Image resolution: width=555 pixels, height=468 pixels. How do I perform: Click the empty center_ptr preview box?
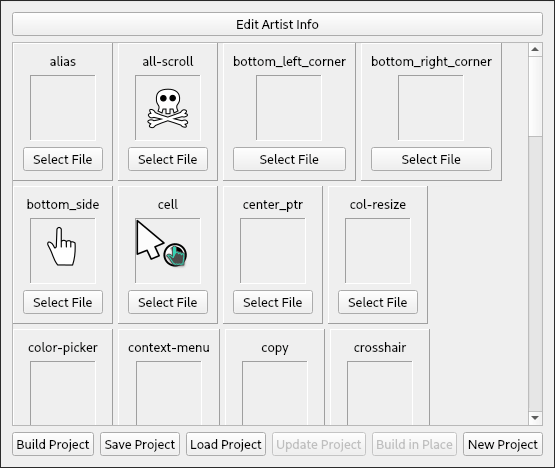tap(273, 251)
